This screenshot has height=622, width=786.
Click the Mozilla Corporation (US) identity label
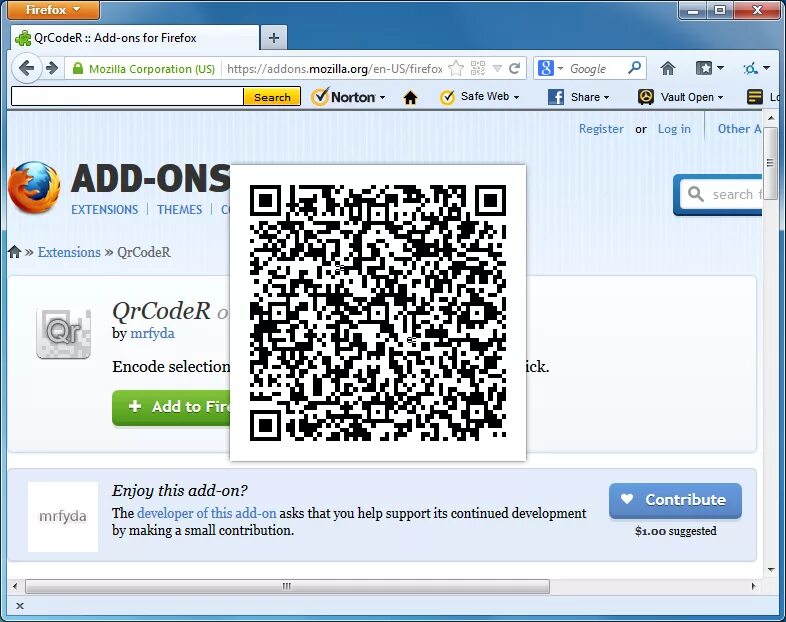coord(151,69)
